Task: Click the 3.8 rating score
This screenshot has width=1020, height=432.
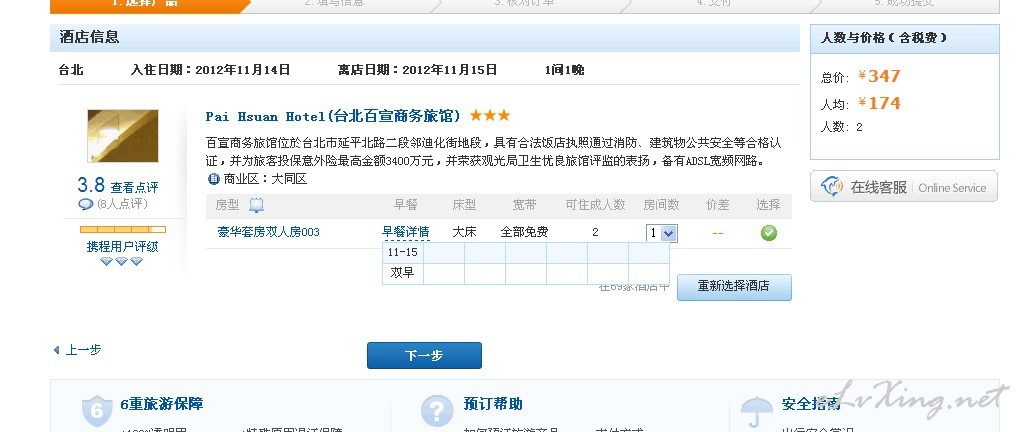Action: (x=91, y=185)
